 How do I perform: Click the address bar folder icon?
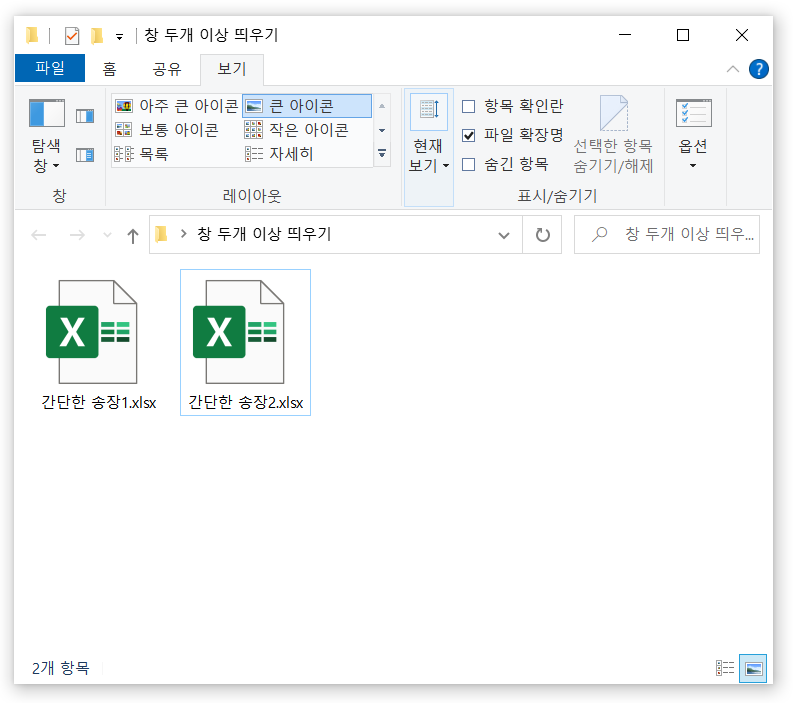(x=161, y=234)
